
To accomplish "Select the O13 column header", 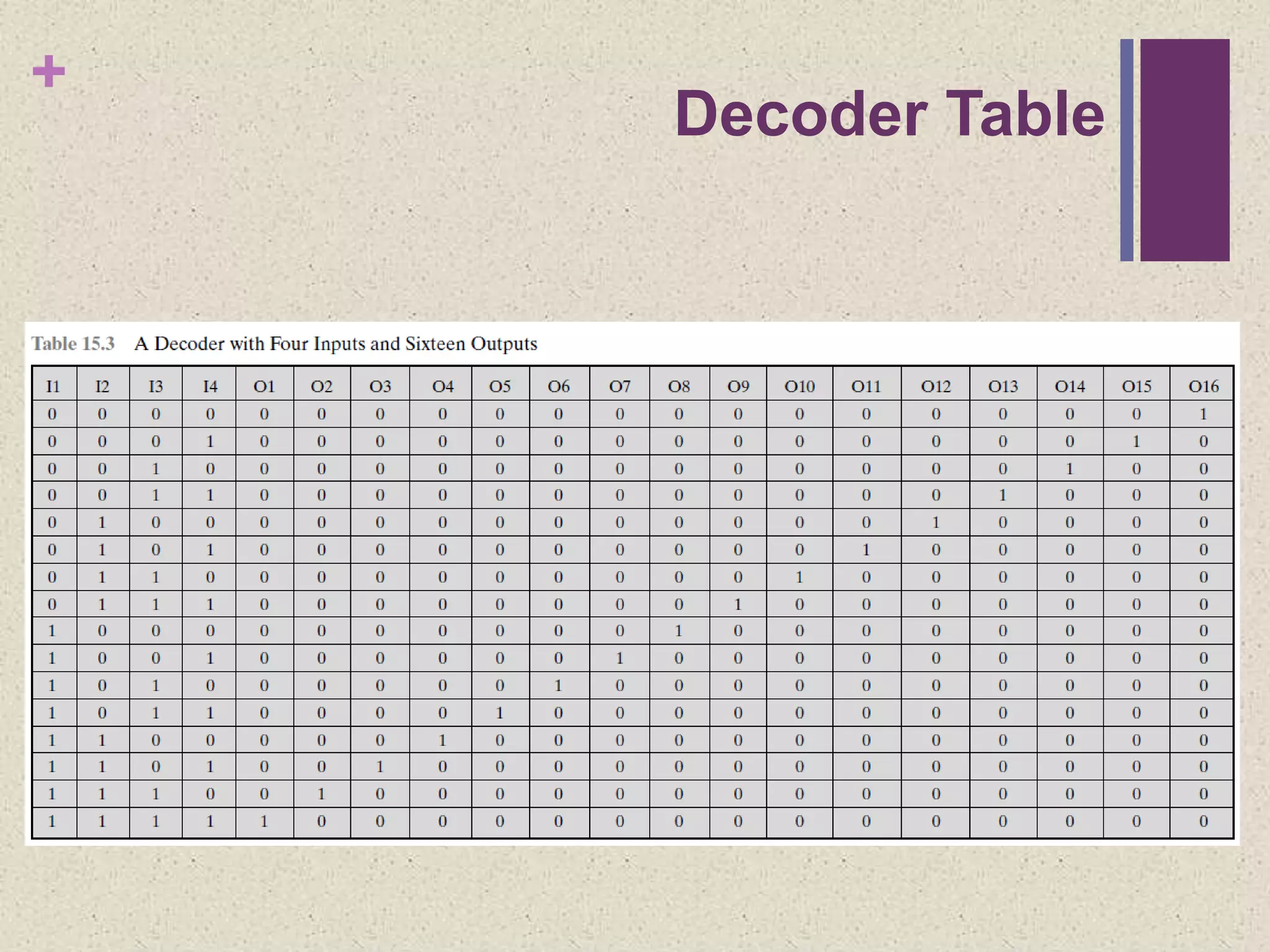I will pos(1003,387).
